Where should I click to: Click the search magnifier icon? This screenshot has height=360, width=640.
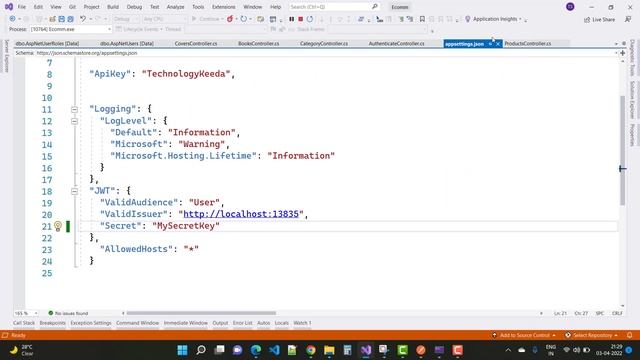pyautogui.click(x=375, y=7)
